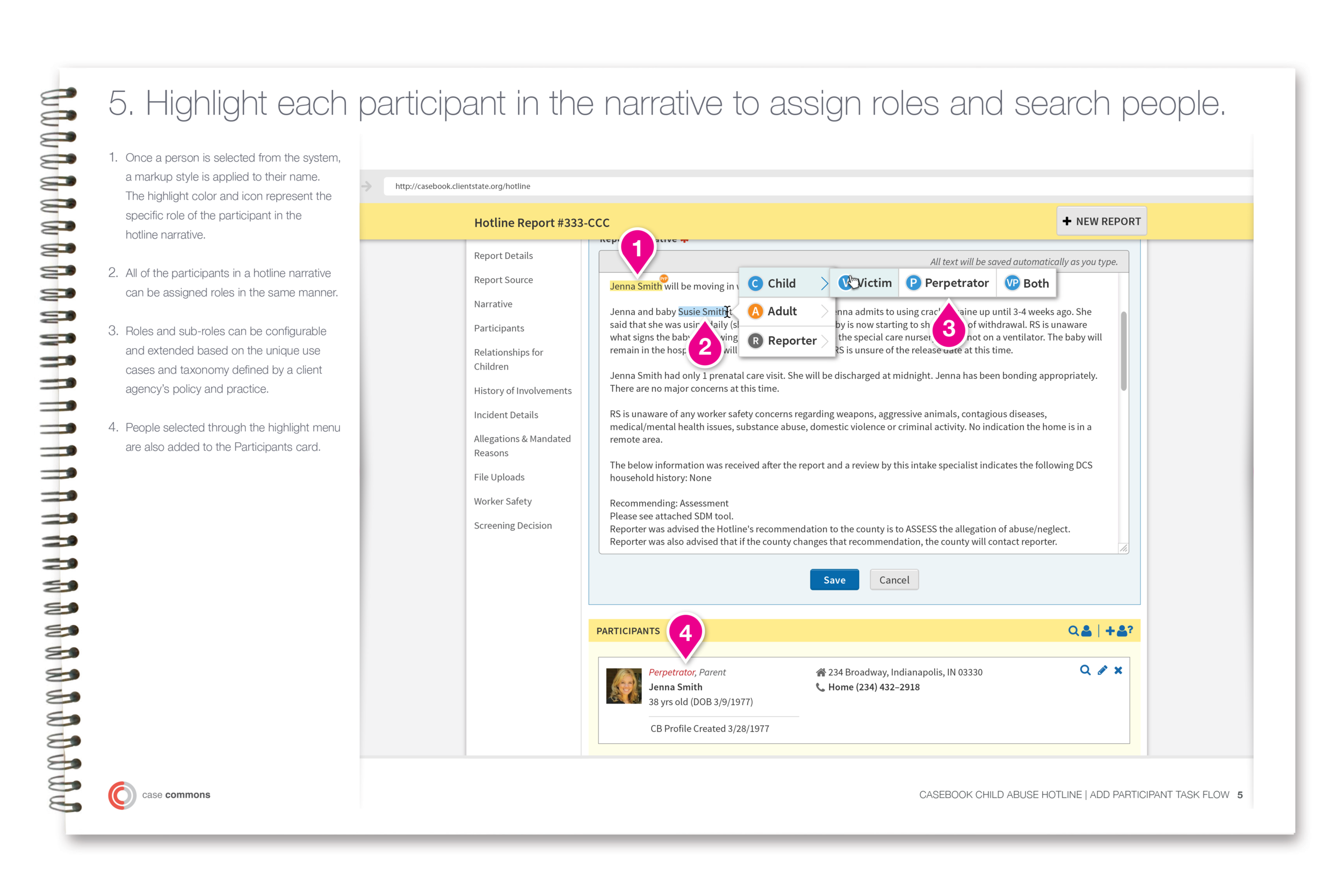The height and width of the screenshot is (896, 1343).
Task: Click the 38 yrs old (DOB 3/9/1977) text
Action: pyautogui.click(x=701, y=702)
